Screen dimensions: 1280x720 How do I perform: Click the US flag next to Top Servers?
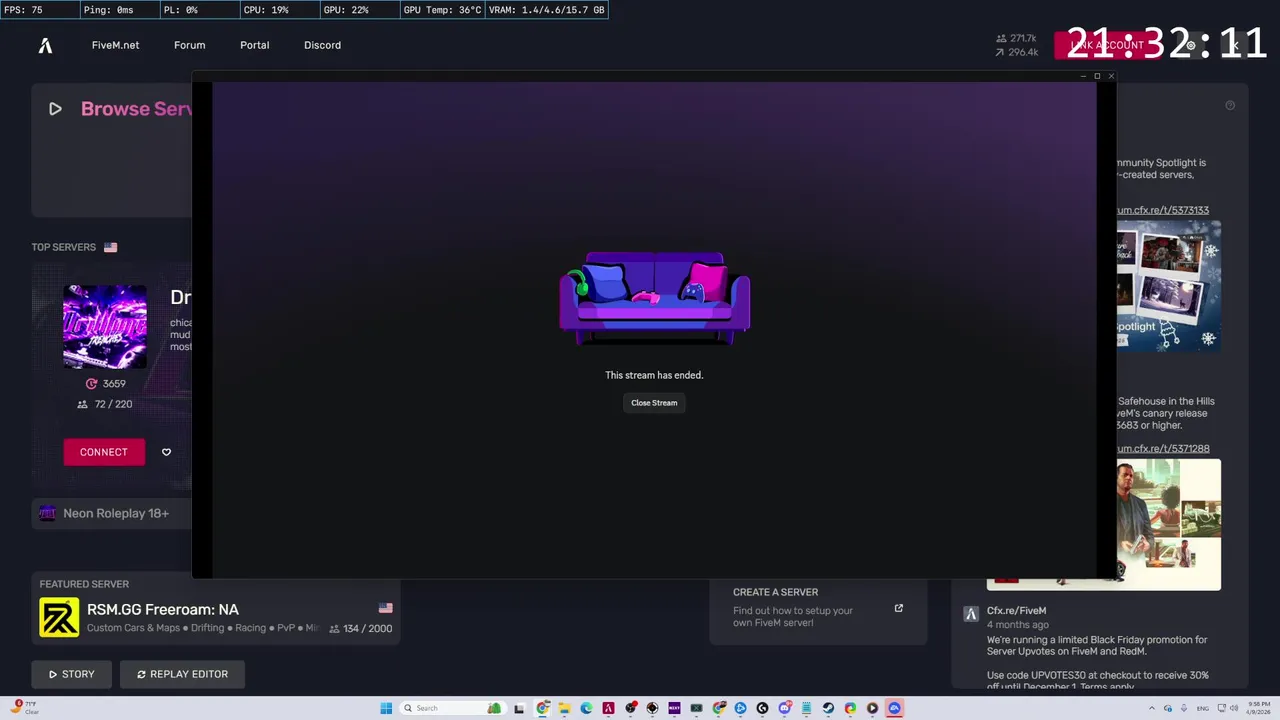tap(110, 247)
